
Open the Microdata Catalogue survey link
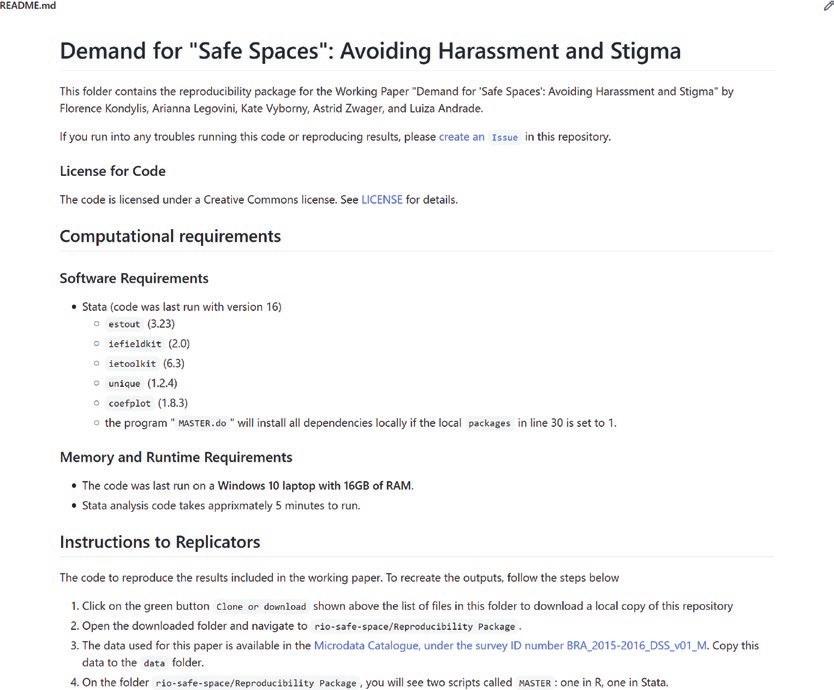click(x=510, y=646)
